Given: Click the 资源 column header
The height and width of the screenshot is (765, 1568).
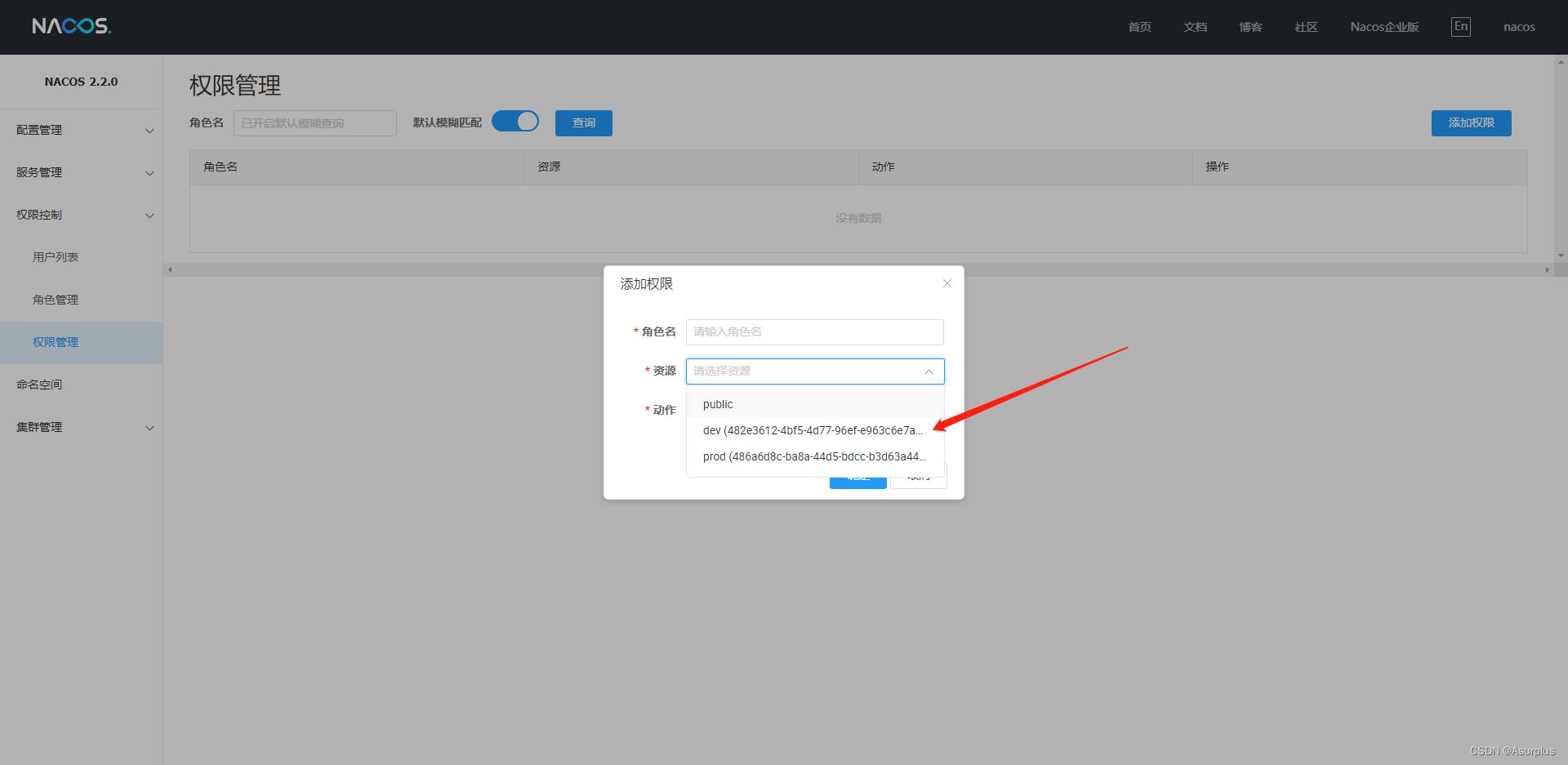Looking at the screenshot, I should [x=691, y=167].
